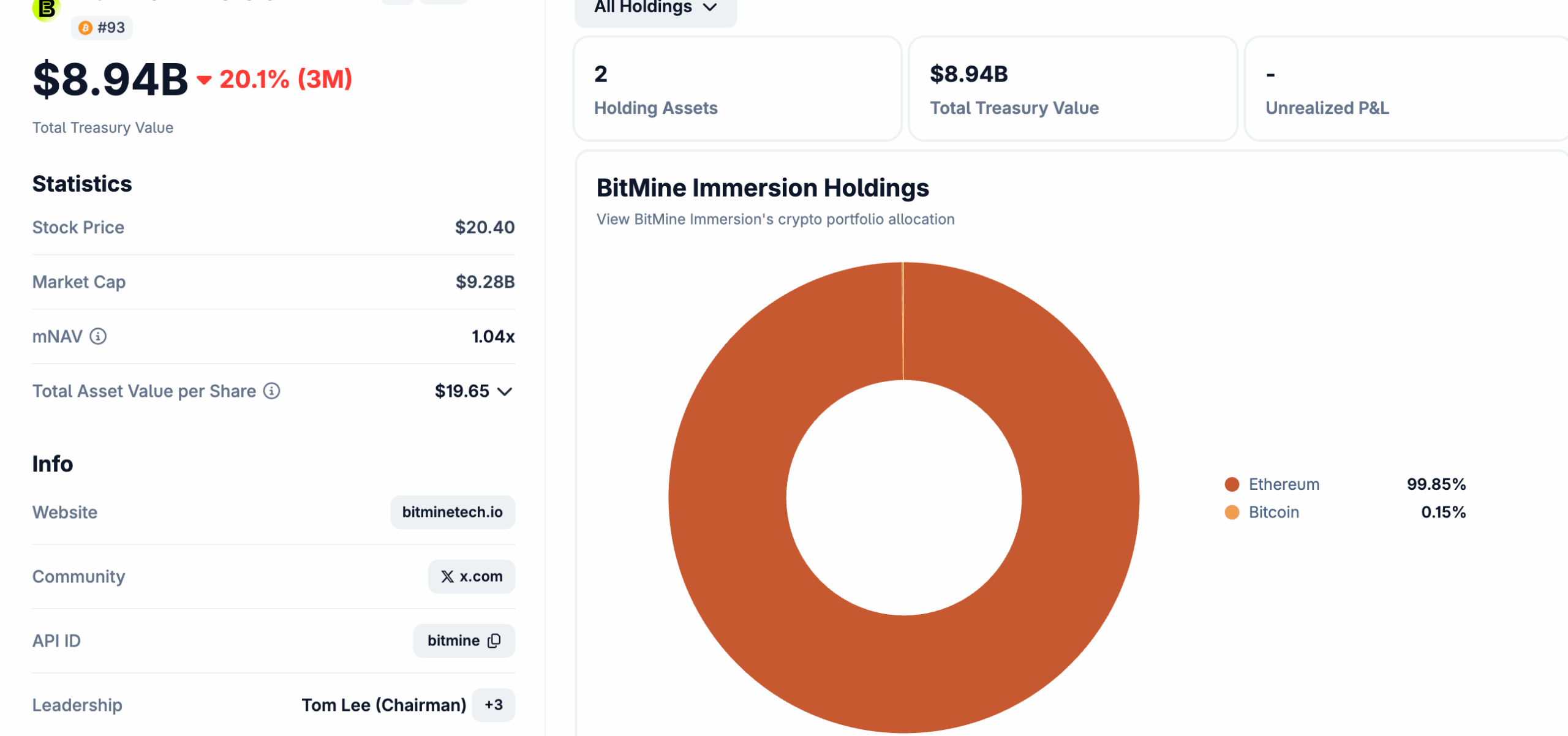Open the bitminetech.io website link
The image size is (1568, 736).
point(453,512)
